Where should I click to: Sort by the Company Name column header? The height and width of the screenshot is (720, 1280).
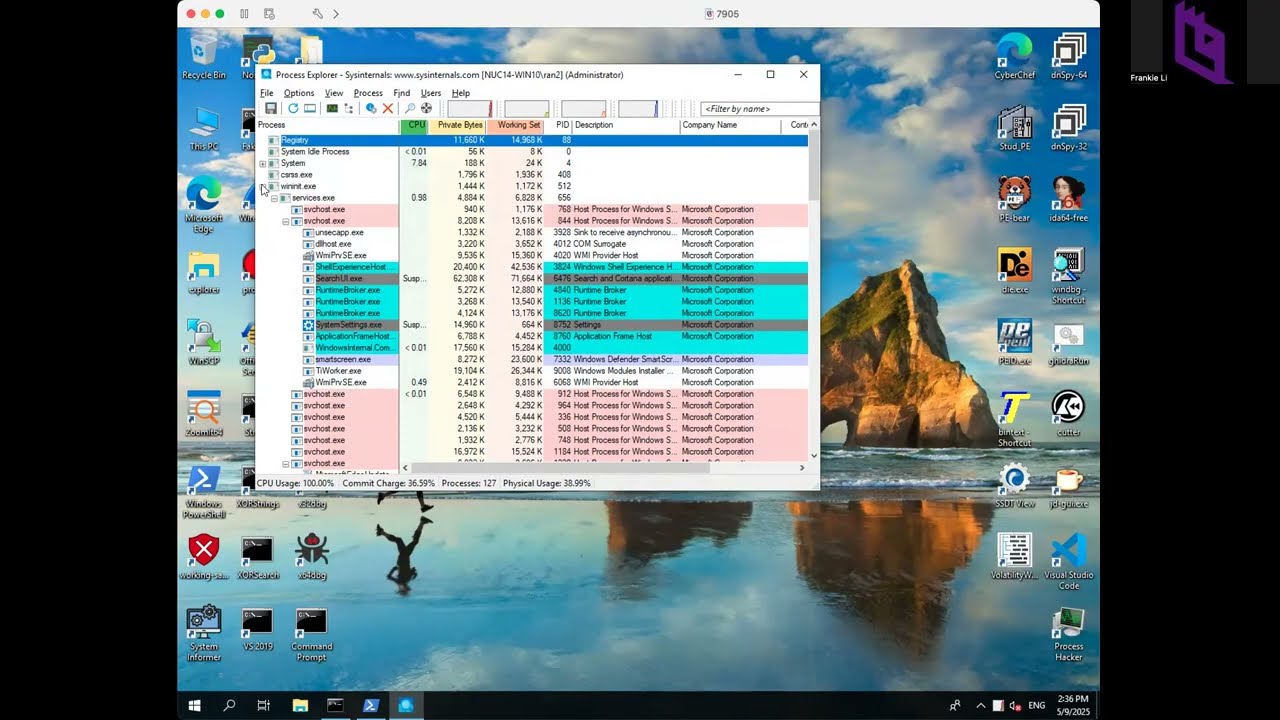click(730, 125)
